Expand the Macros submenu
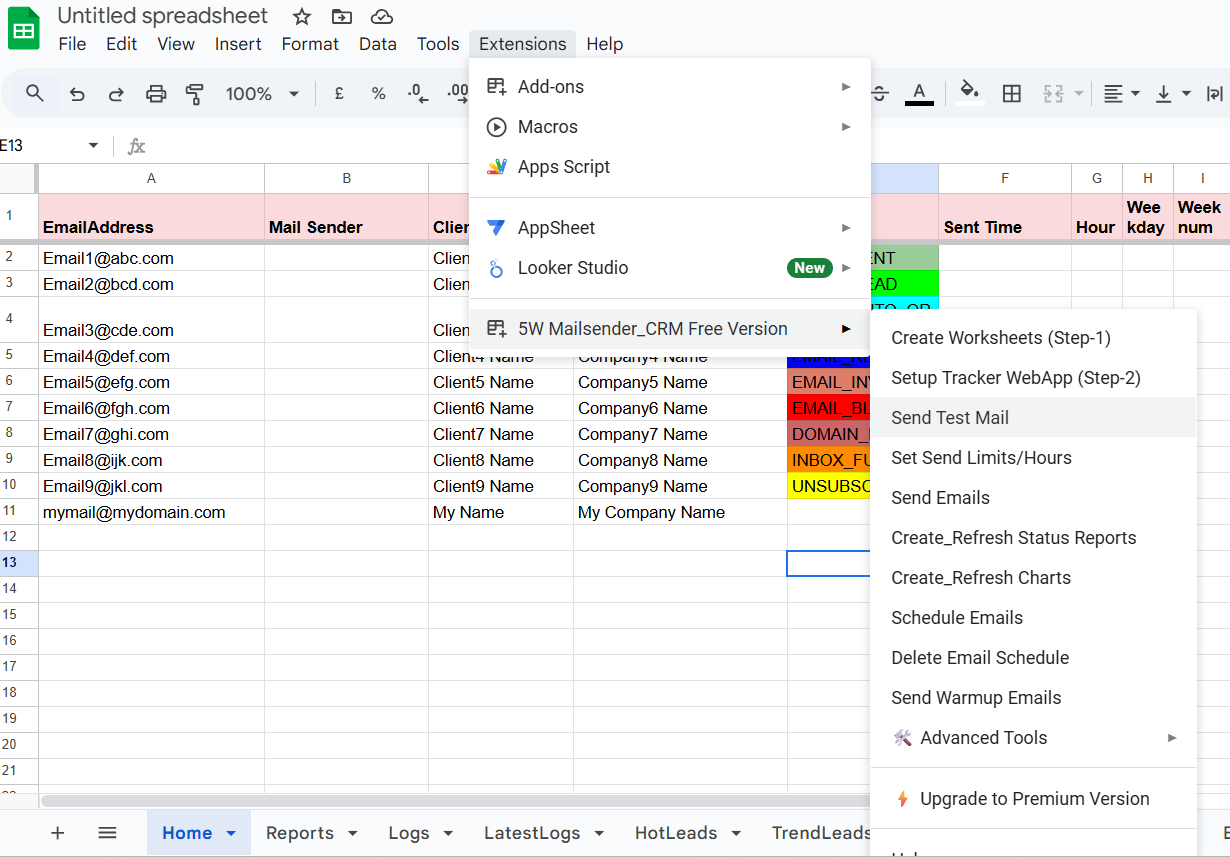The image size is (1230, 857). pos(670,127)
